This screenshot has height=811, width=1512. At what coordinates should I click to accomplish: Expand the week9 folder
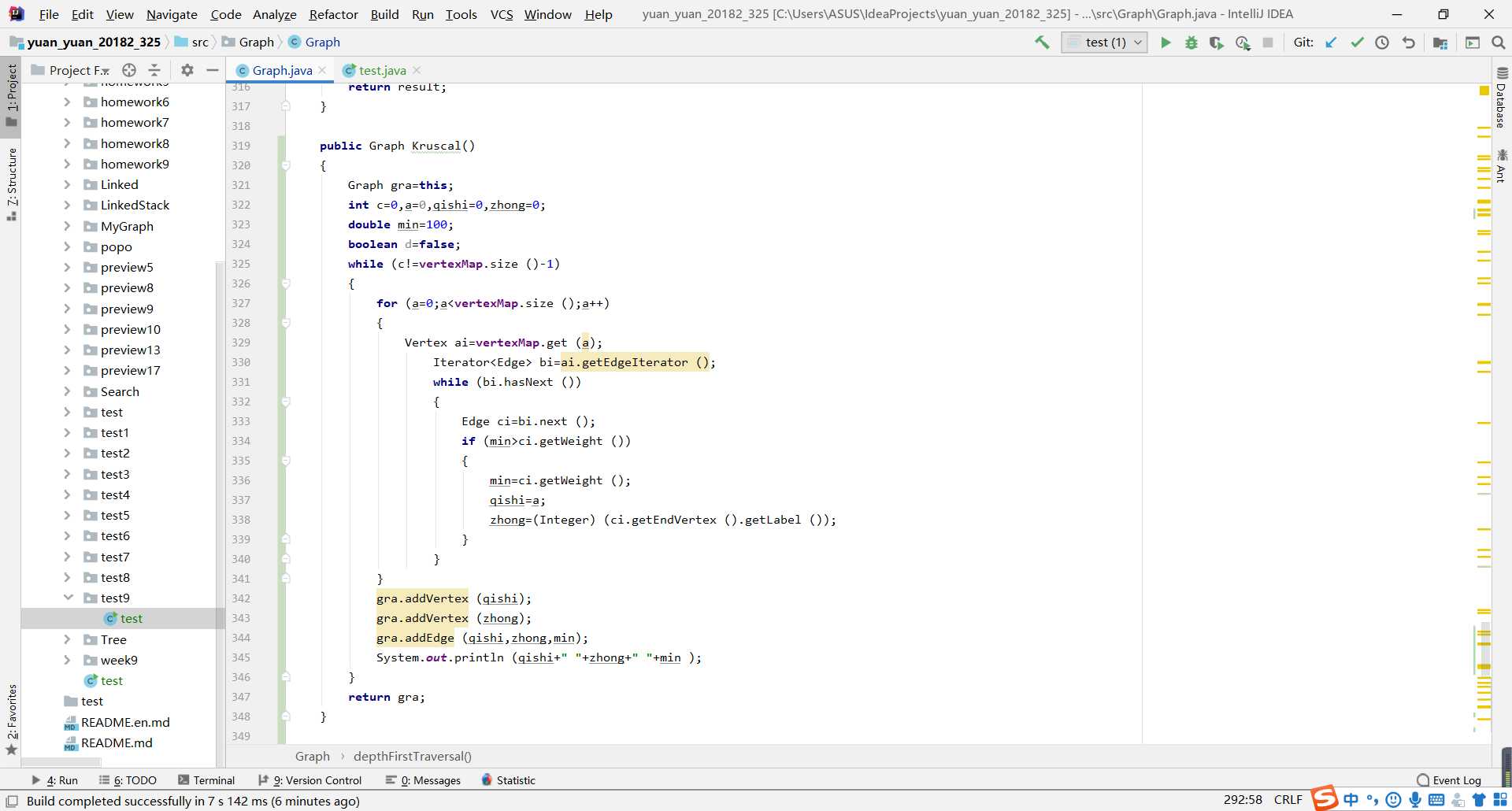pyautogui.click(x=67, y=660)
